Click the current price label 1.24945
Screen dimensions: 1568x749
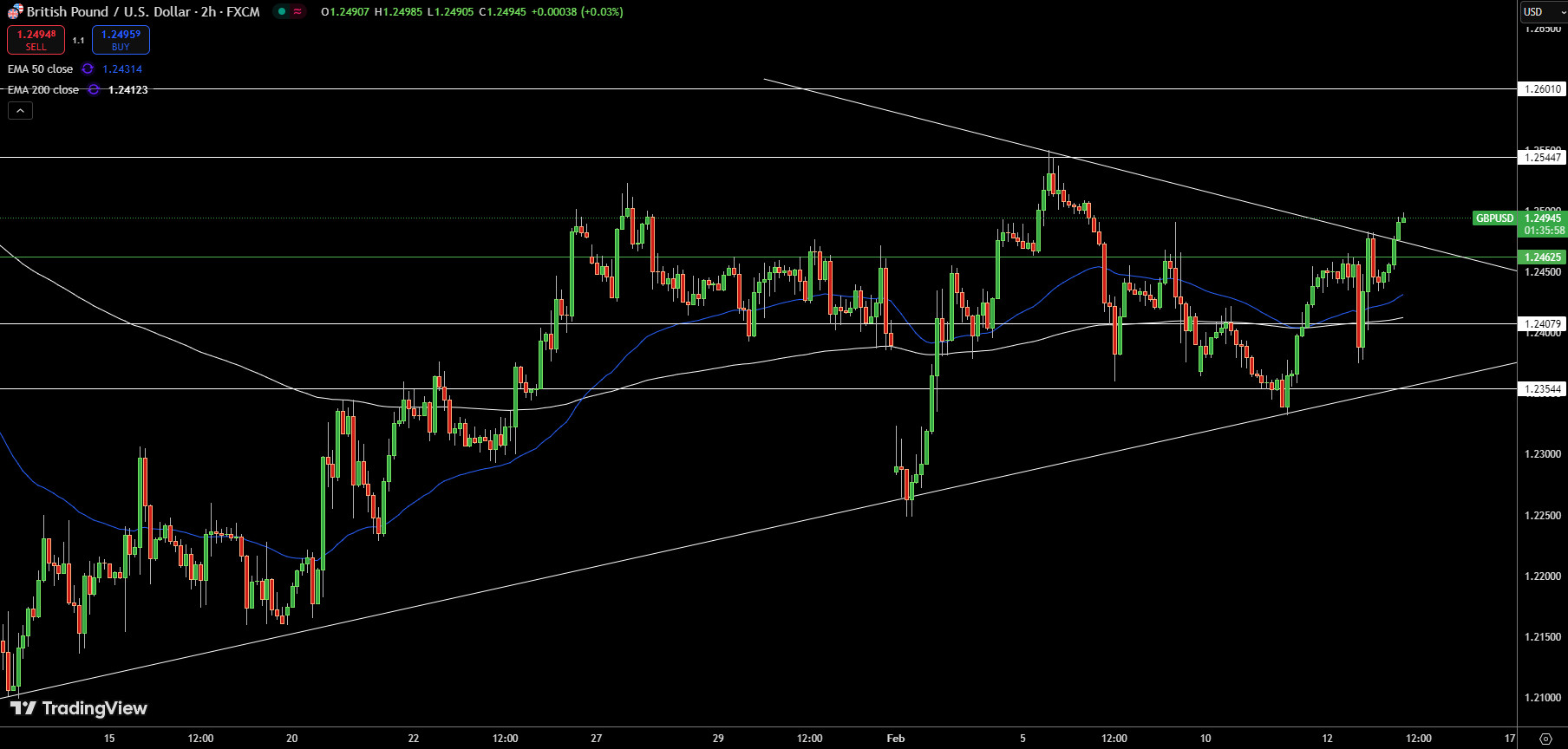[1543, 218]
